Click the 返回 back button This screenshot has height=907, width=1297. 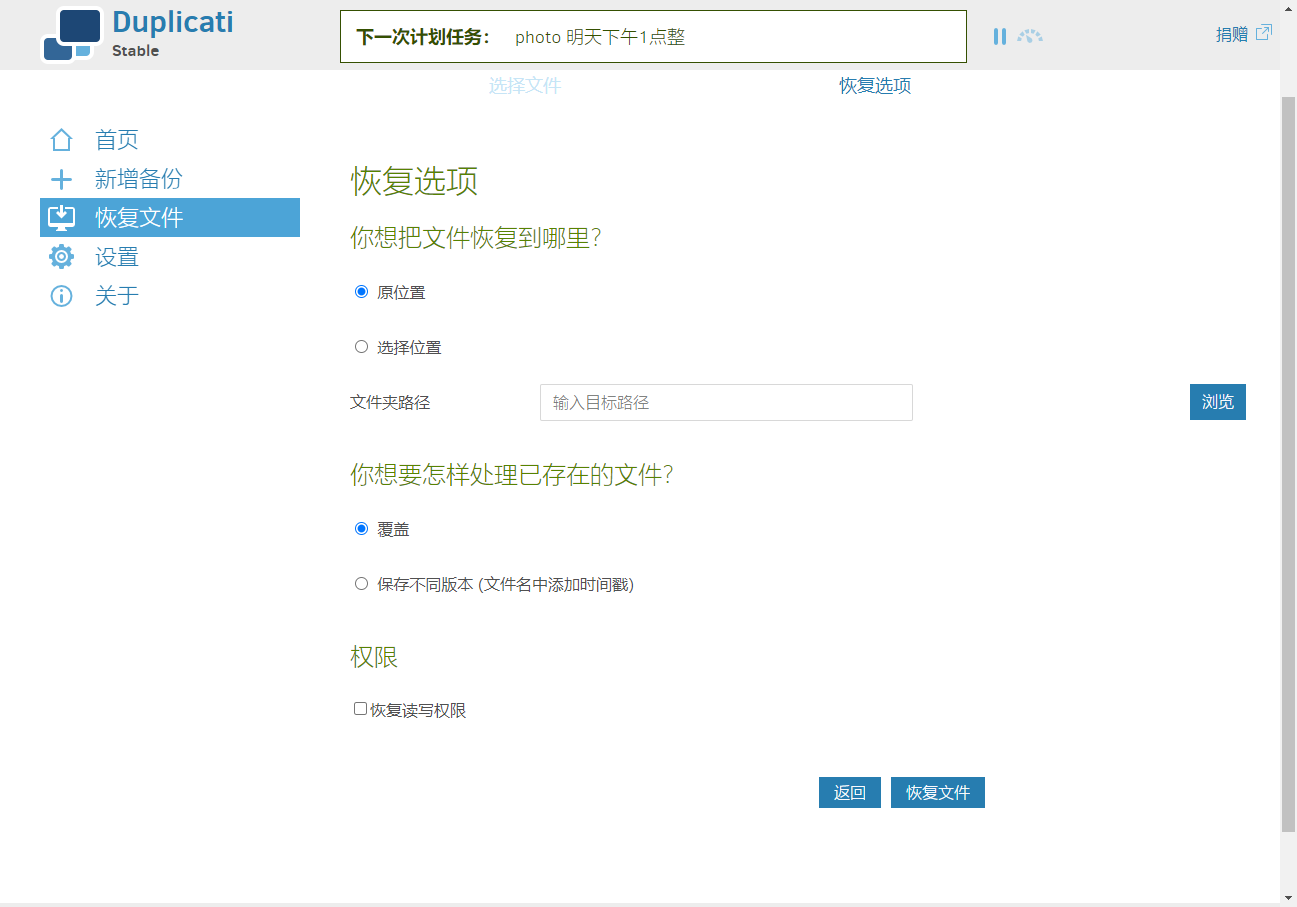[850, 793]
